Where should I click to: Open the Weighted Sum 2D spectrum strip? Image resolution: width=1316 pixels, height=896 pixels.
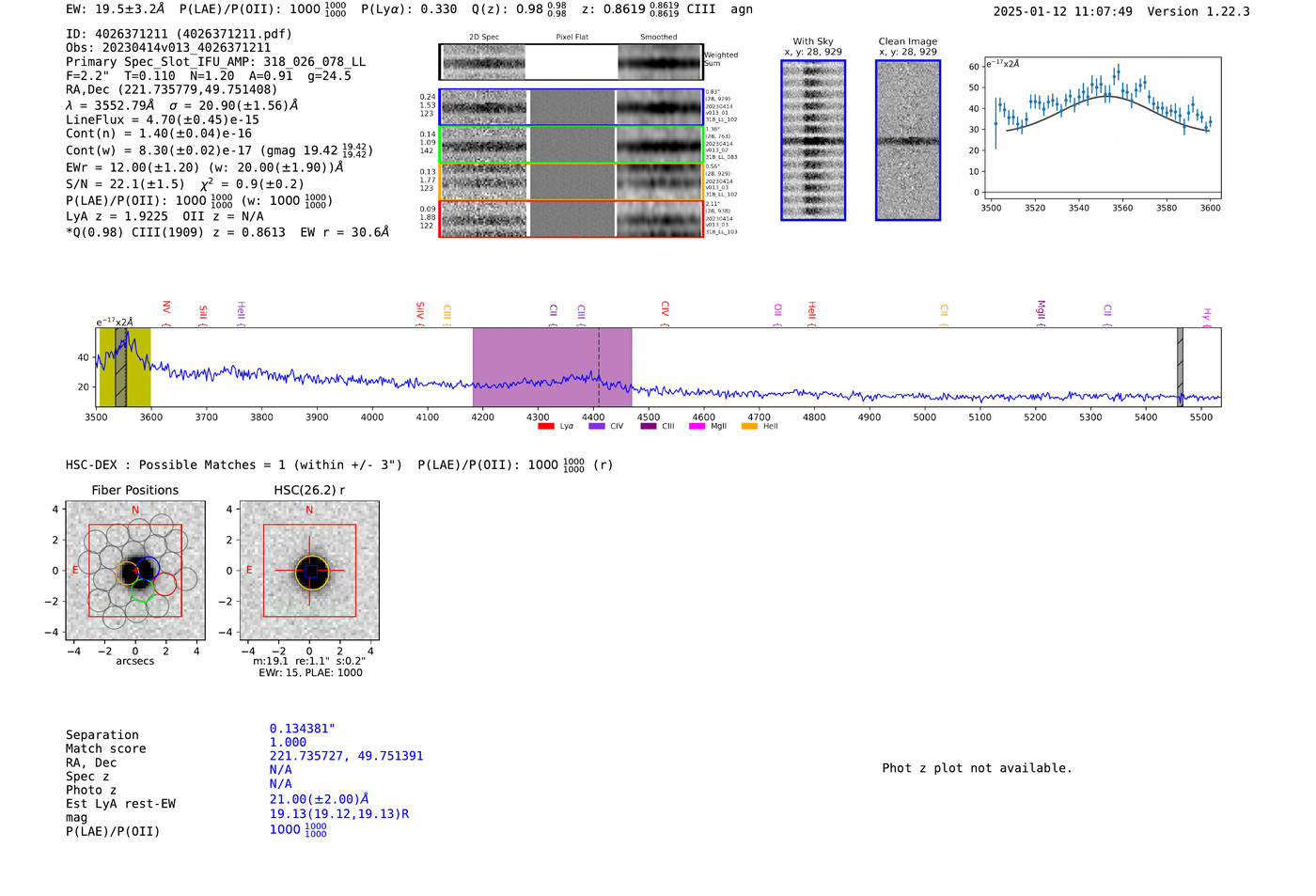(x=572, y=62)
